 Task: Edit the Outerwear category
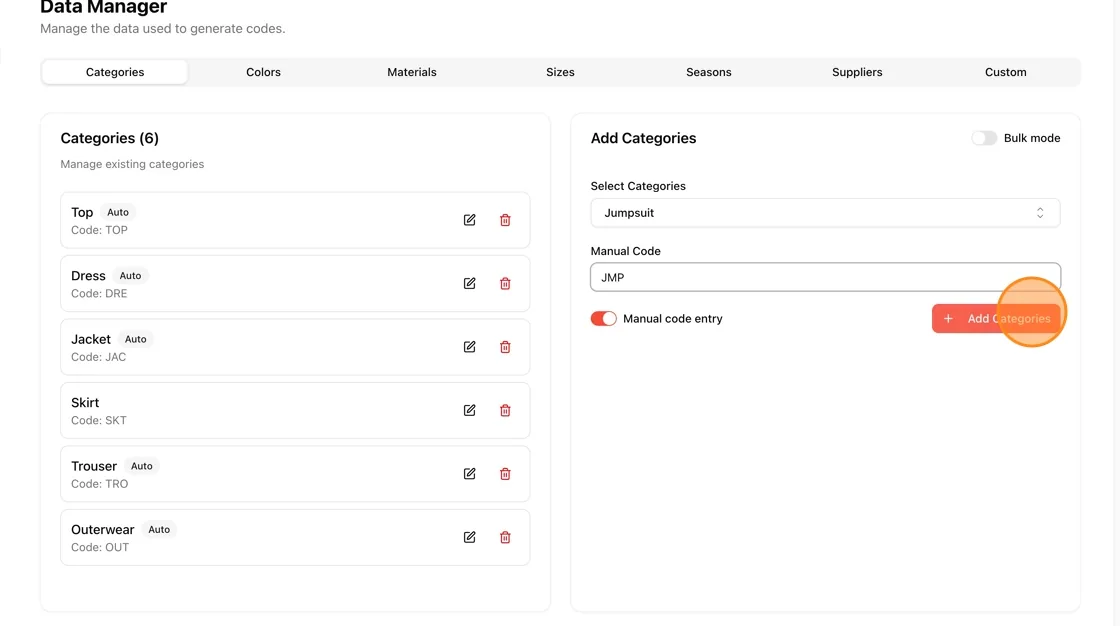point(469,537)
